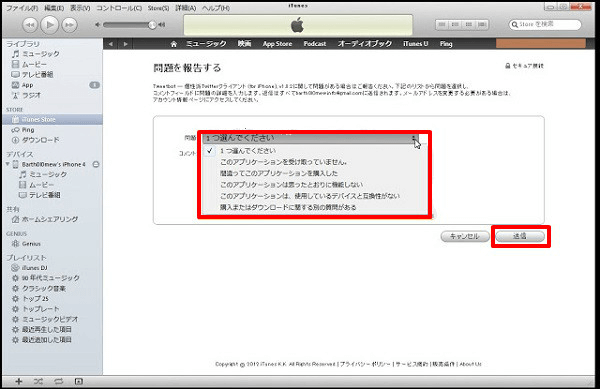Click the Store search field
The height and width of the screenshot is (389, 600).
pyautogui.click(x=545, y=24)
